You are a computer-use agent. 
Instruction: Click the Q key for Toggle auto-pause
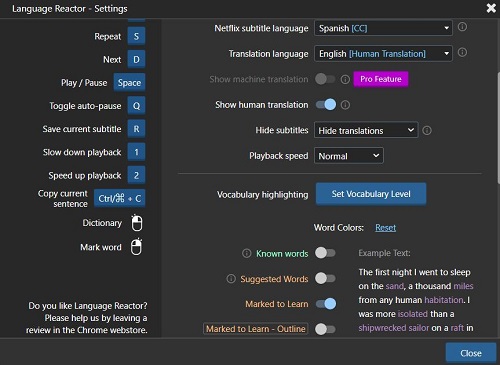tap(136, 106)
